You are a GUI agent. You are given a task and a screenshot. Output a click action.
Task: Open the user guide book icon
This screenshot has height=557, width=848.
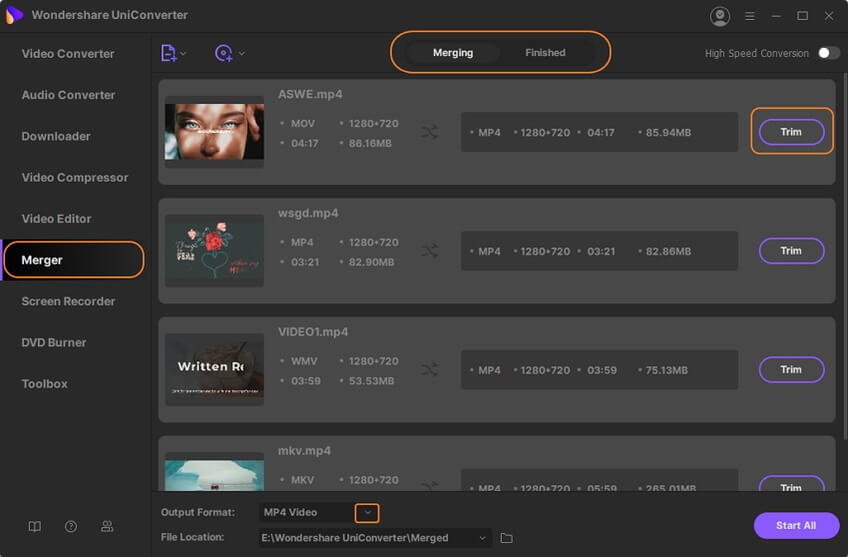click(x=35, y=526)
